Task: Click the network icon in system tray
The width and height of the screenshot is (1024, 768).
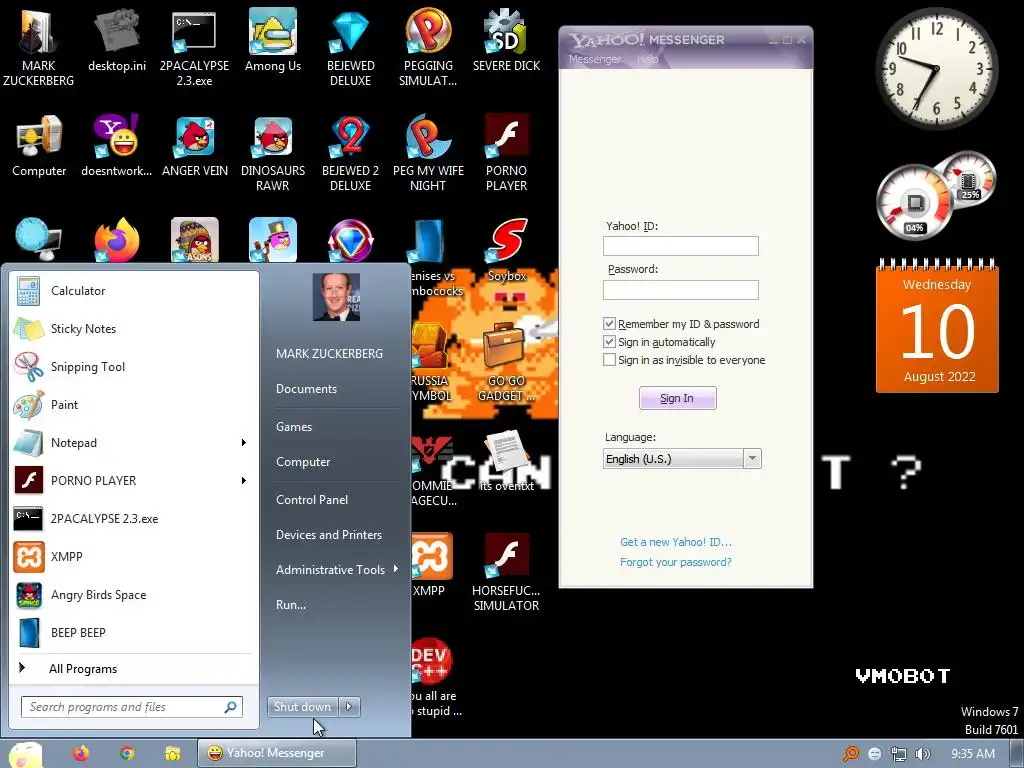Action: tap(899, 754)
